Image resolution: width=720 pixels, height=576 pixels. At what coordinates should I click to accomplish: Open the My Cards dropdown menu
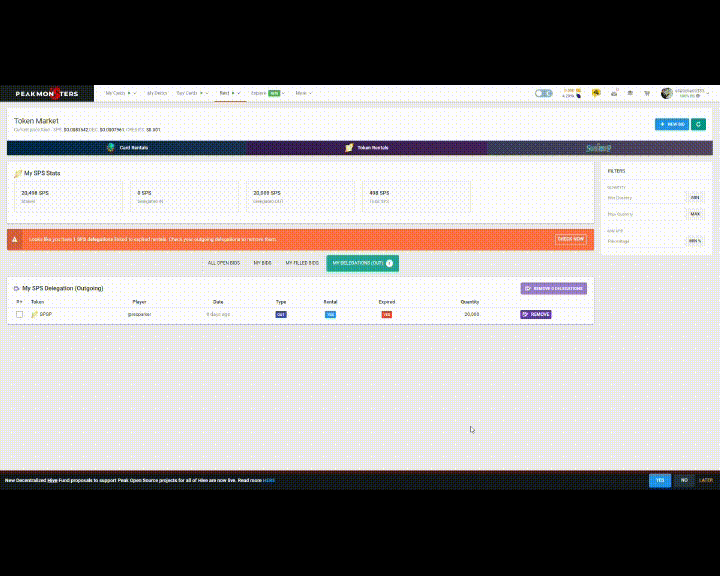pyautogui.click(x=121, y=93)
